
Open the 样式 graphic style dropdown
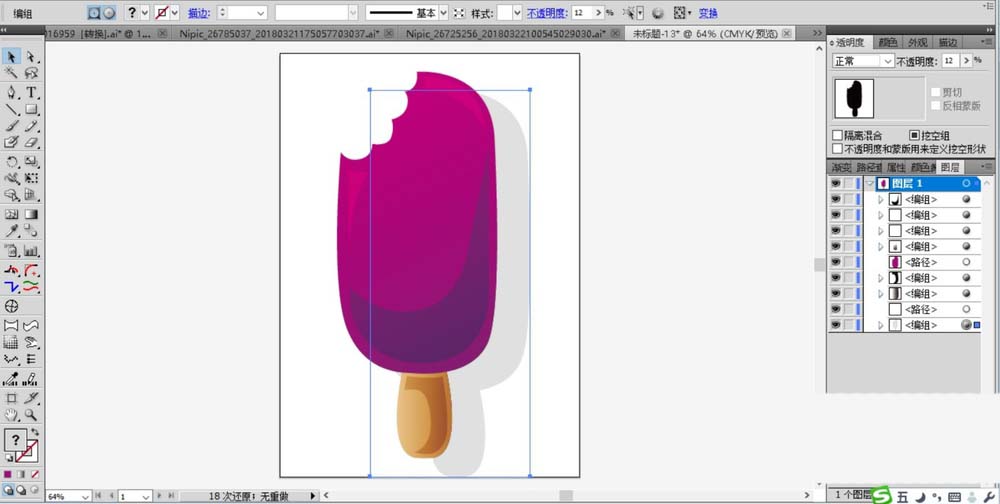[x=517, y=13]
